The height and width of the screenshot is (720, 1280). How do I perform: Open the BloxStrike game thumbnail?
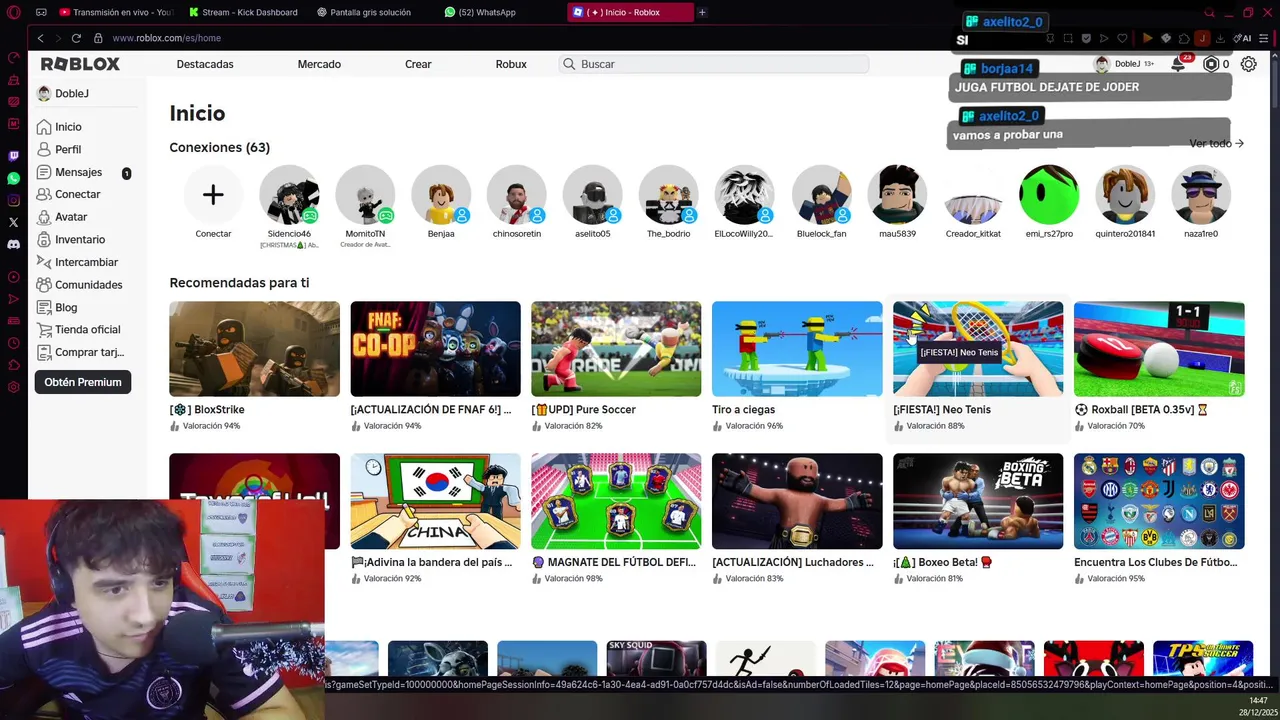(254, 349)
